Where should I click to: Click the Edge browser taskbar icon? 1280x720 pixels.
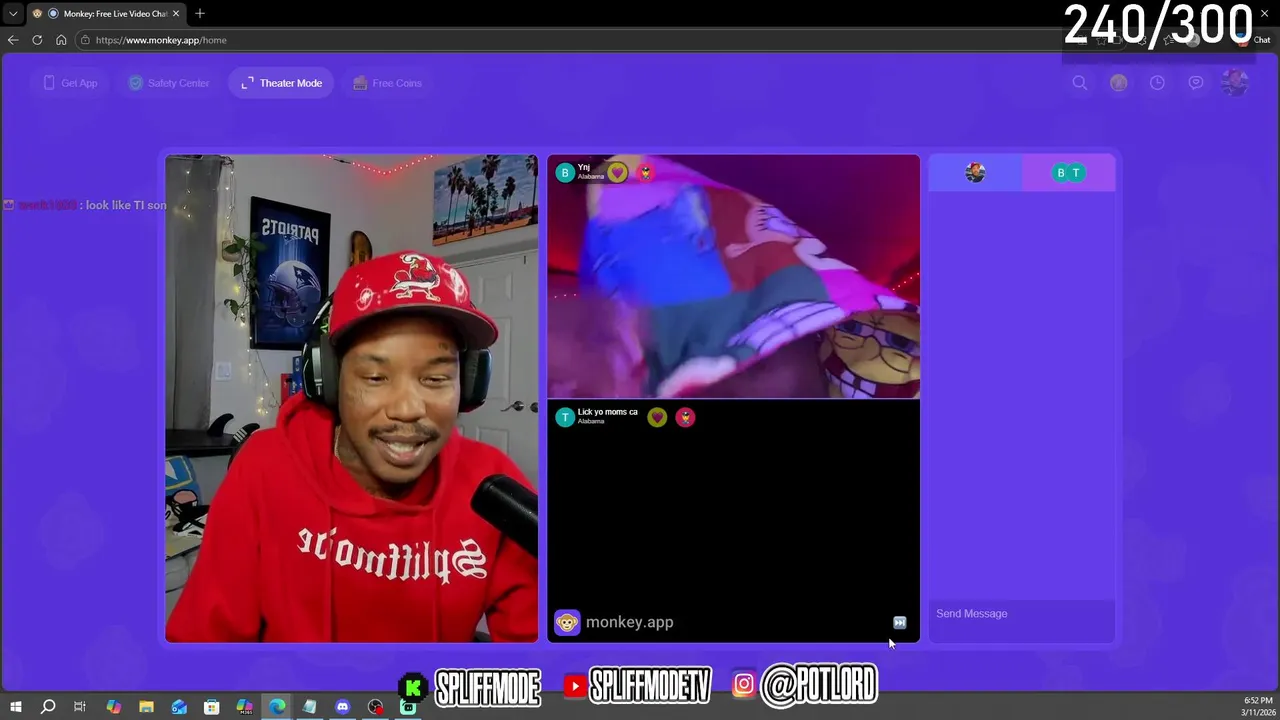[277, 707]
